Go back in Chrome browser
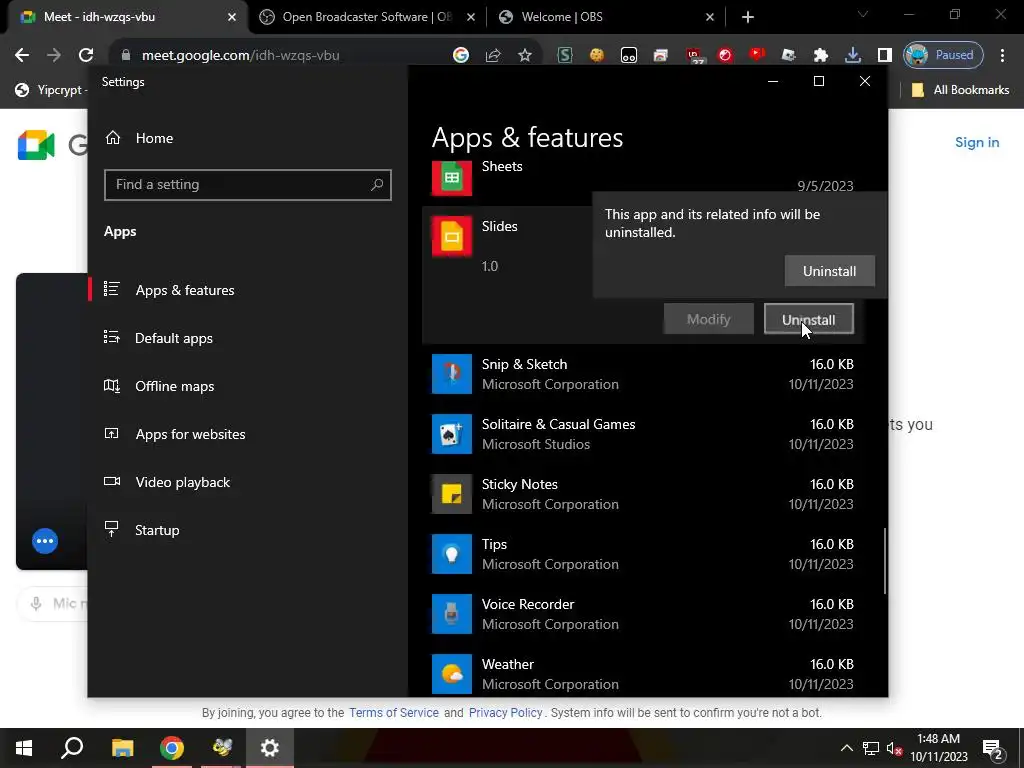1024x768 pixels. 22,55
